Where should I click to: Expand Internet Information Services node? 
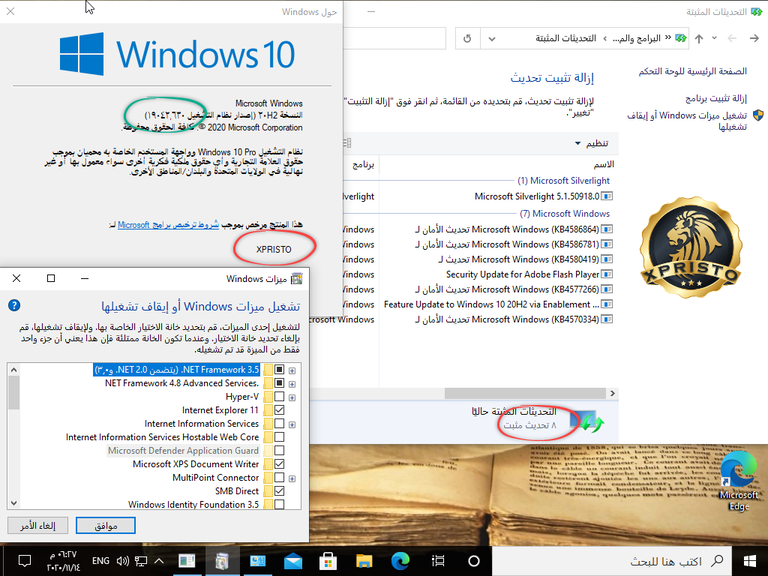tap(292, 424)
